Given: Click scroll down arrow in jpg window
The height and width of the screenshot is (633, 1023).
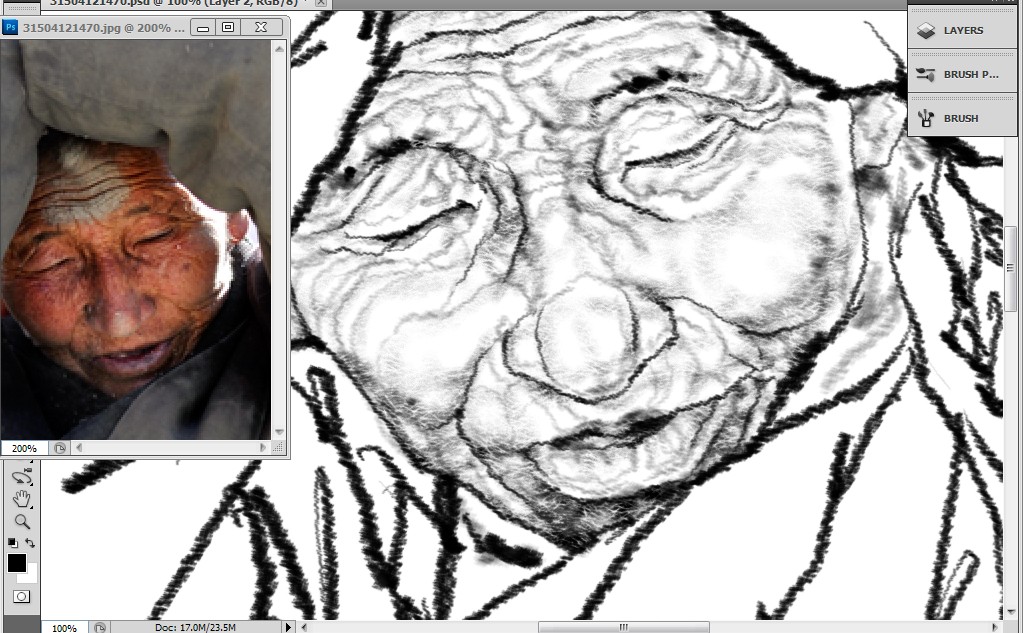Looking at the screenshot, I should coord(279,433).
